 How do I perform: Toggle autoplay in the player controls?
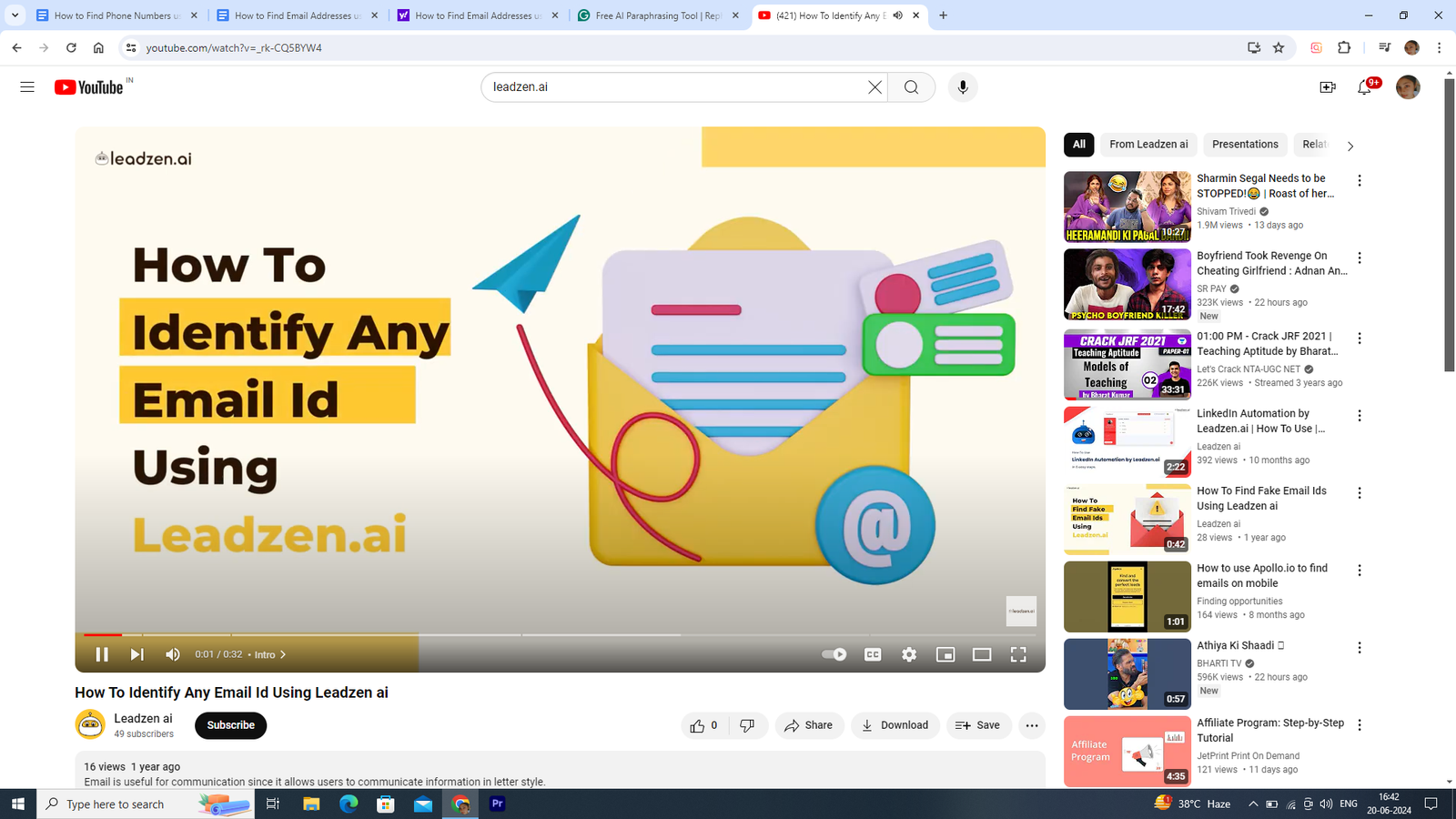click(x=833, y=653)
